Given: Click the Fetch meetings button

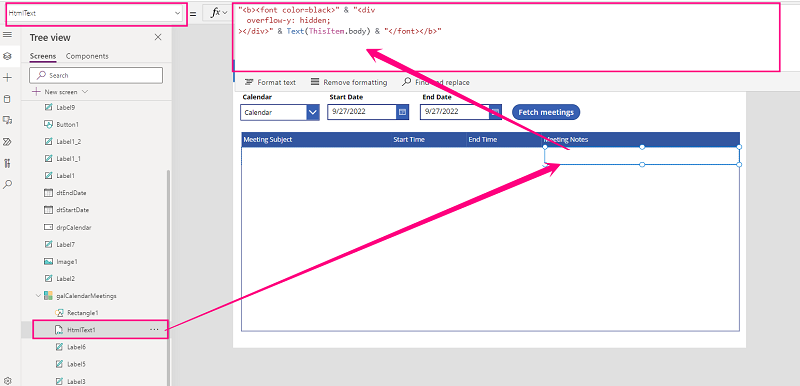Looking at the screenshot, I should pos(546,112).
